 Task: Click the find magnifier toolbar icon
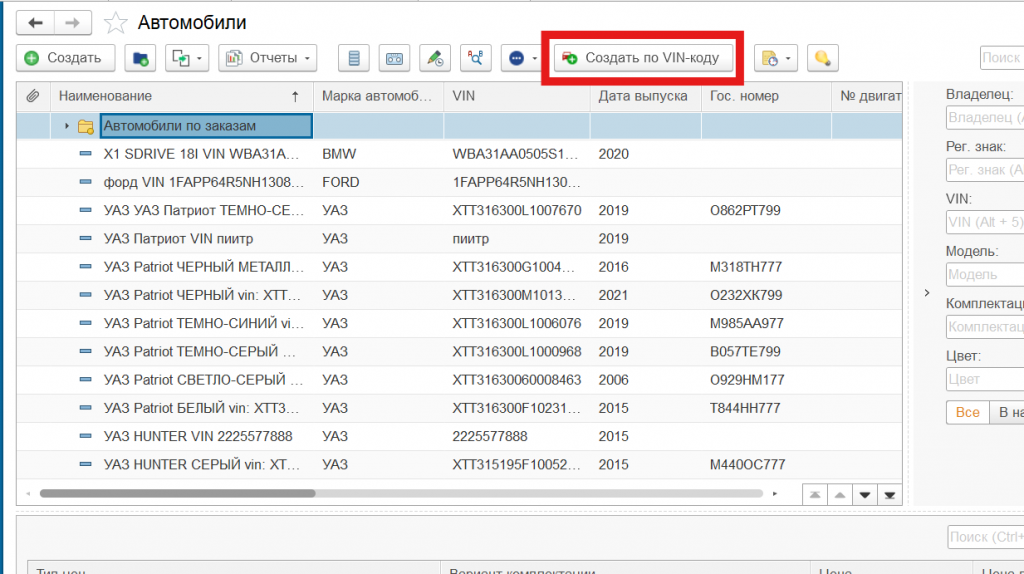point(476,58)
